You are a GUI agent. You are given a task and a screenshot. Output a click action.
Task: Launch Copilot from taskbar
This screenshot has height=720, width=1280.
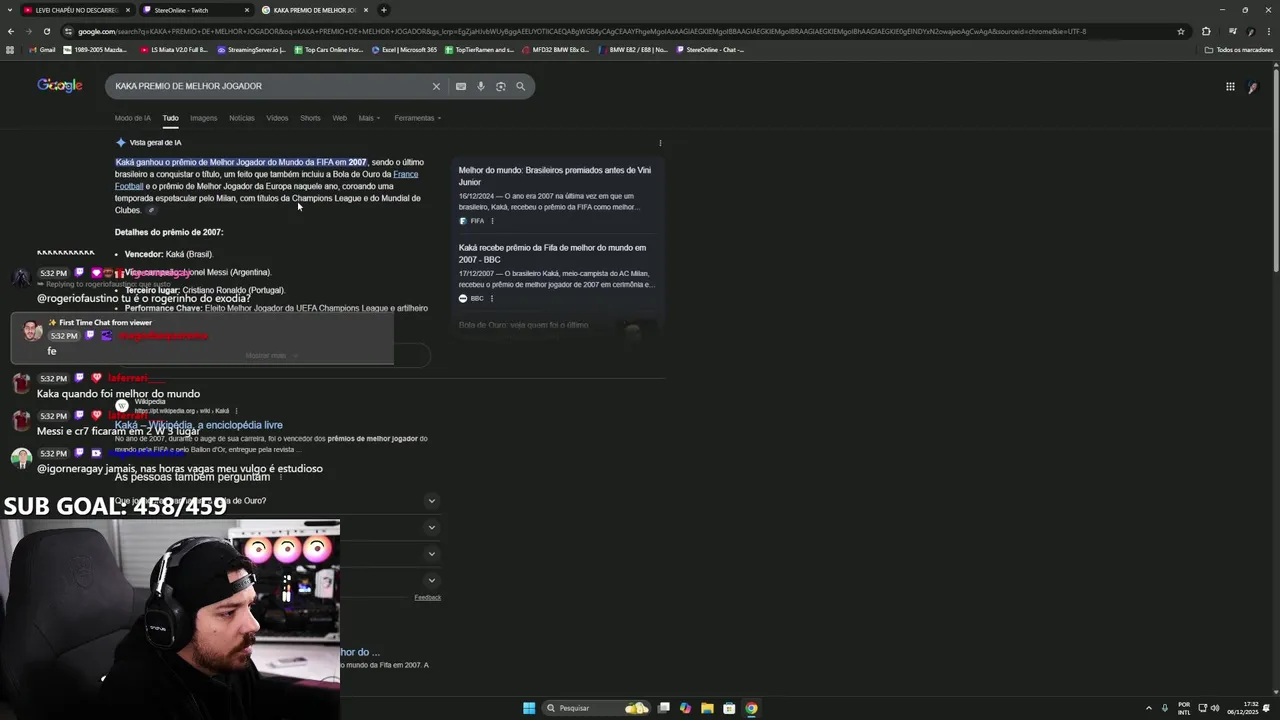pyautogui.click(x=685, y=708)
